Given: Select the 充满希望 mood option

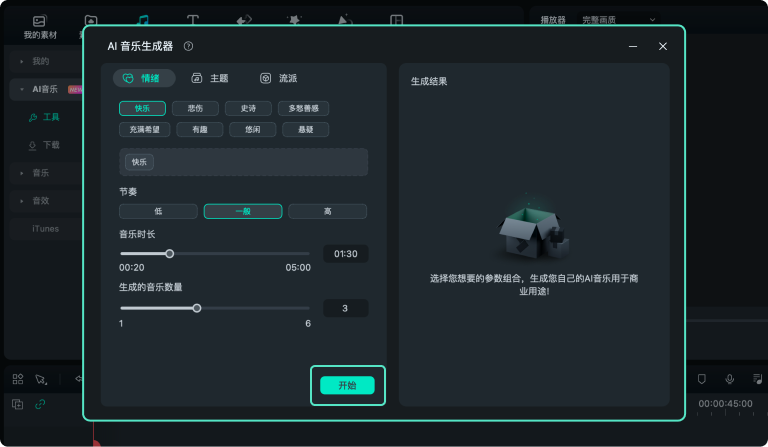Looking at the screenshot, I should coord(144,129).
